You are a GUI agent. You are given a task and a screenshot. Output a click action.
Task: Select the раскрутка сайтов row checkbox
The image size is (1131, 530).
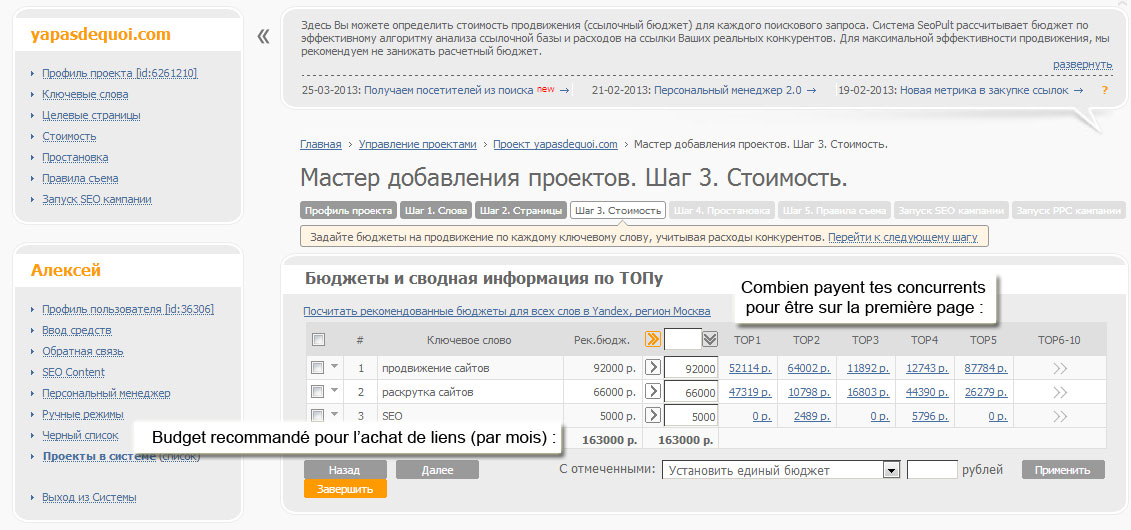point(318,391)
